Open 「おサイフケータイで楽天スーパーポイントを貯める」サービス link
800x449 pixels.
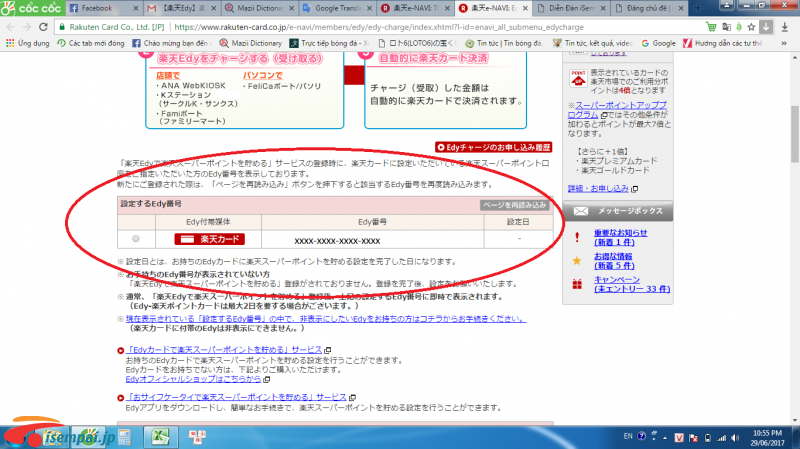coord(236,397)
